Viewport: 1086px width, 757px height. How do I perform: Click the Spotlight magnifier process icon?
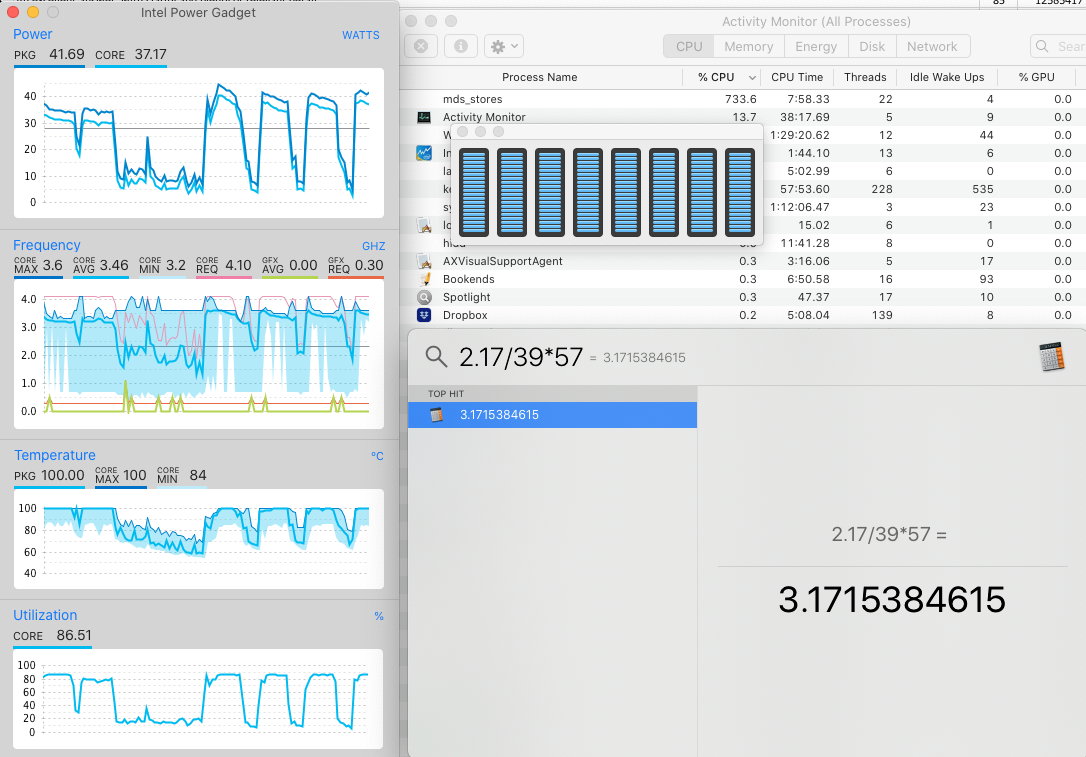(x=424, y=297)
